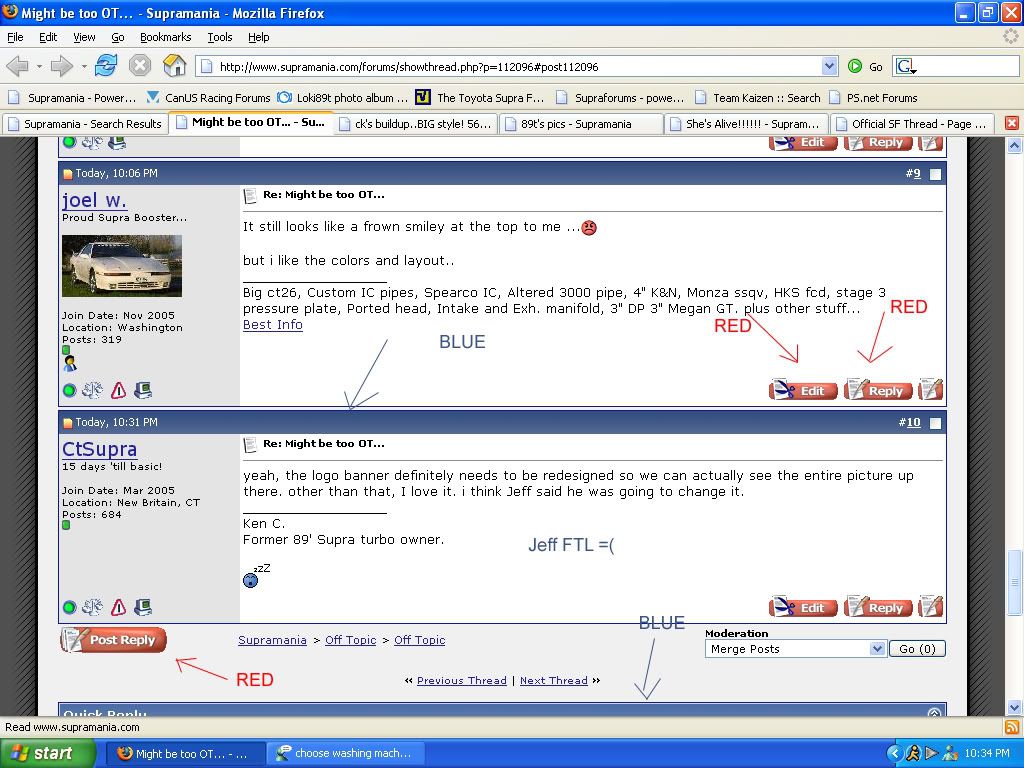Screen dimensions: 1024x768
Task: Open the File menu
Action: 15,37
